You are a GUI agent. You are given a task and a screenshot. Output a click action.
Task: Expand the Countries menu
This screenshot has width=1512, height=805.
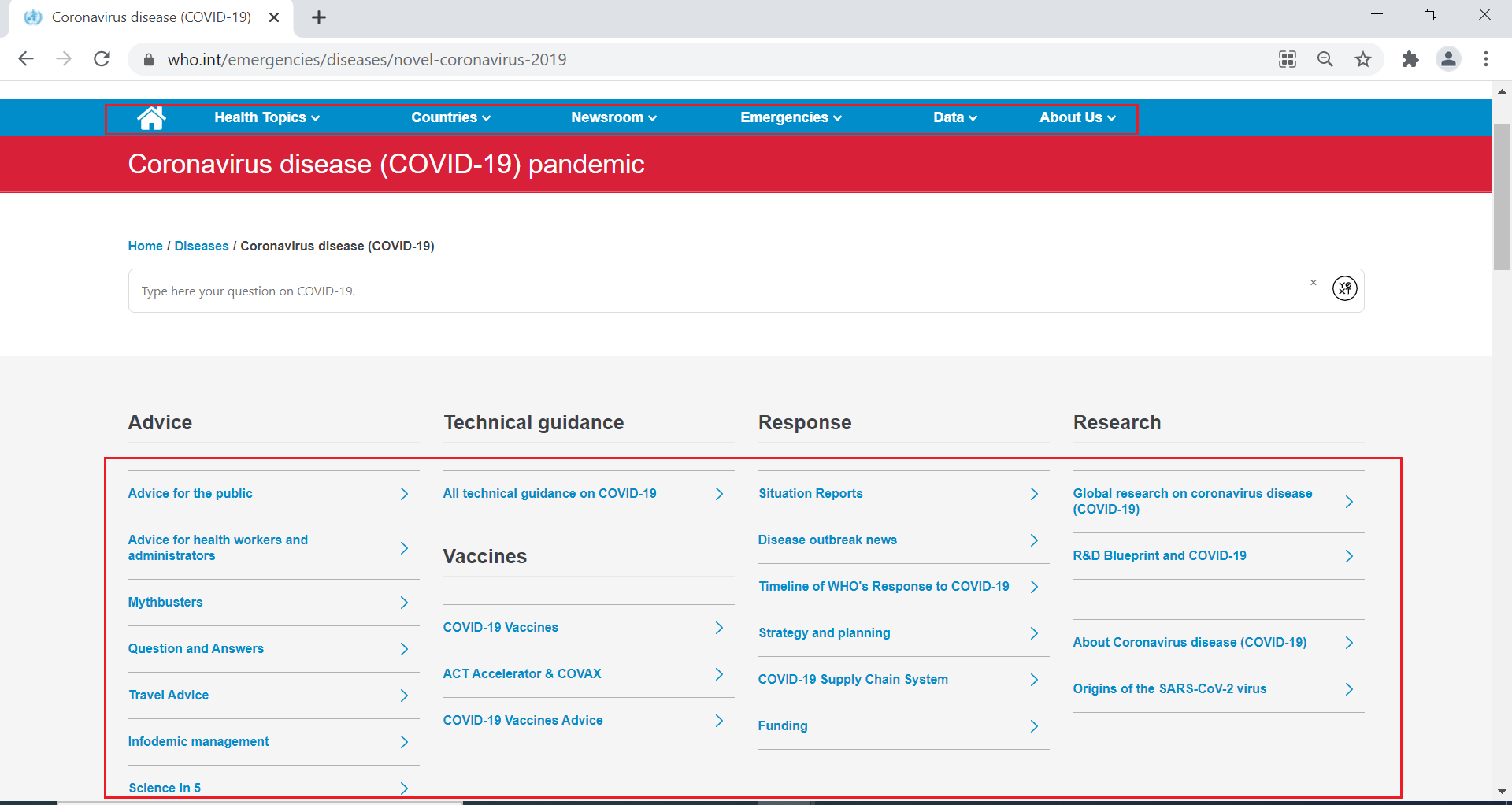[450, 117]
